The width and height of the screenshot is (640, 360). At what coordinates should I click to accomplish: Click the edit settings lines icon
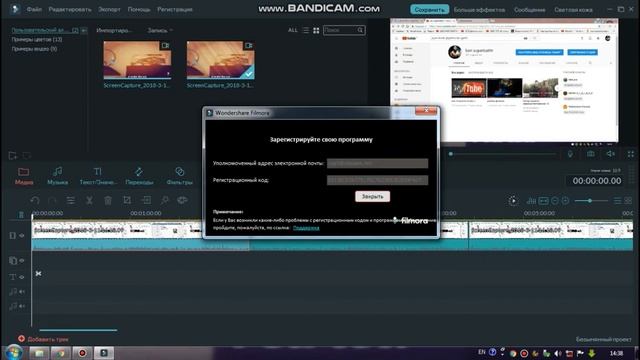(x=71, y=200)
